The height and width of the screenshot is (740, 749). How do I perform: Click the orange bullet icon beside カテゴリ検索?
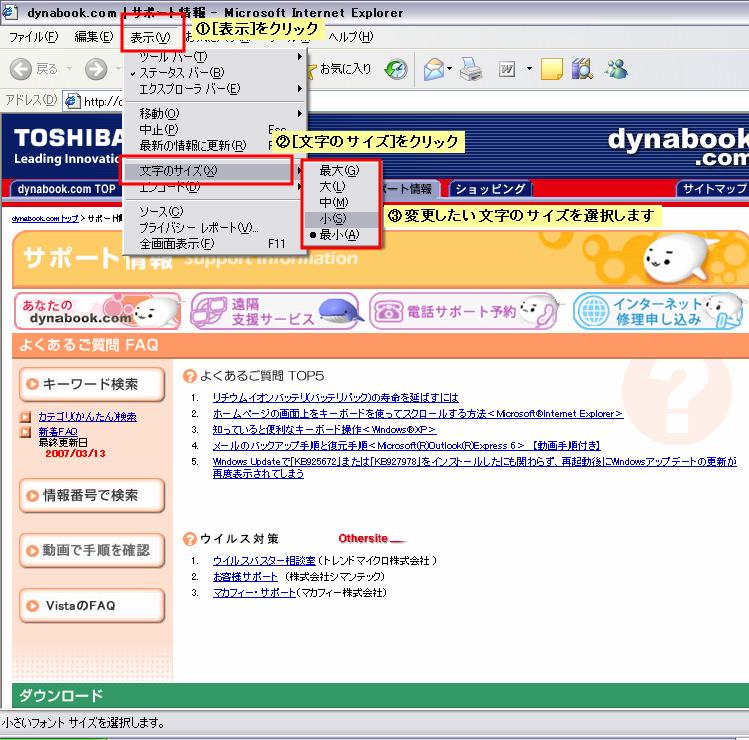[25, 417]
